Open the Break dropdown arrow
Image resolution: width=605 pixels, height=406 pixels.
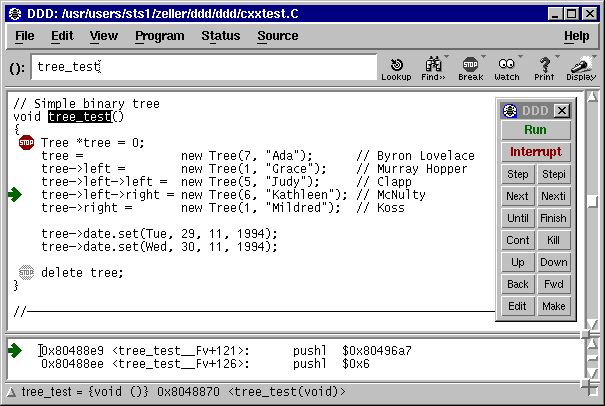point(483,57)
